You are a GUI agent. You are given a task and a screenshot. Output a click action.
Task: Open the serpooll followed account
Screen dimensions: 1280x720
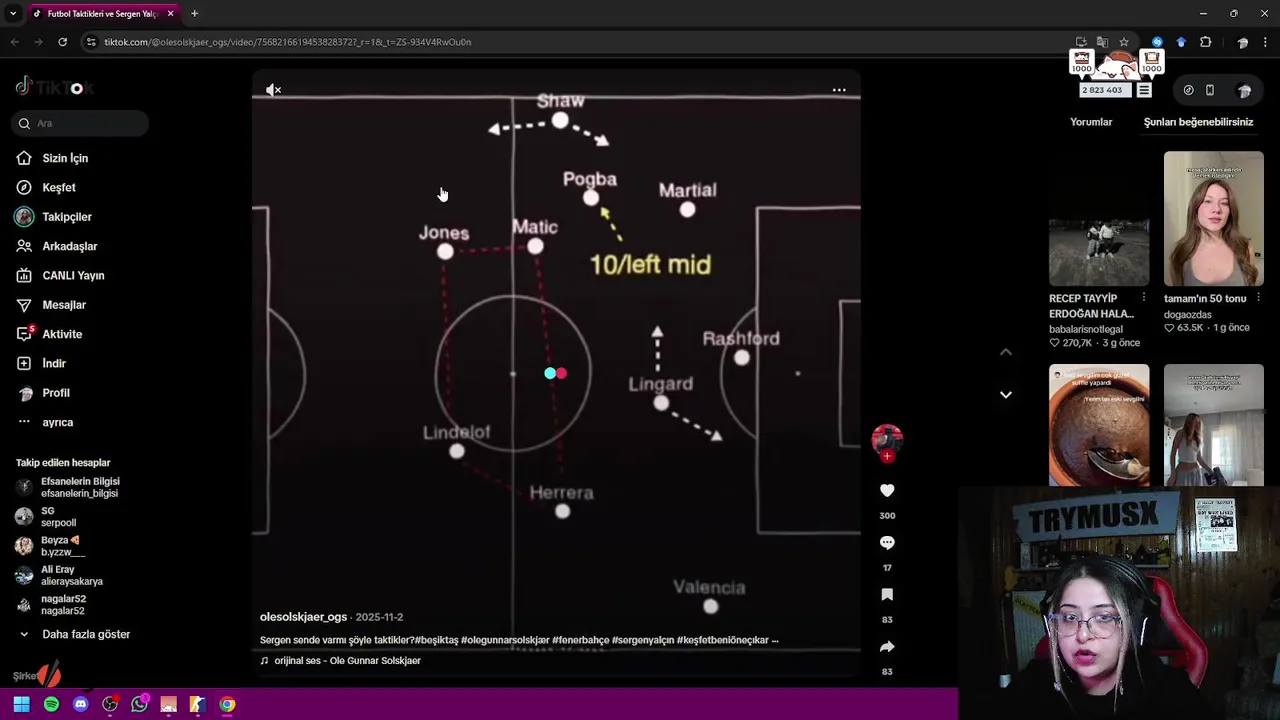pyautogui.click(x=58, y=517)
